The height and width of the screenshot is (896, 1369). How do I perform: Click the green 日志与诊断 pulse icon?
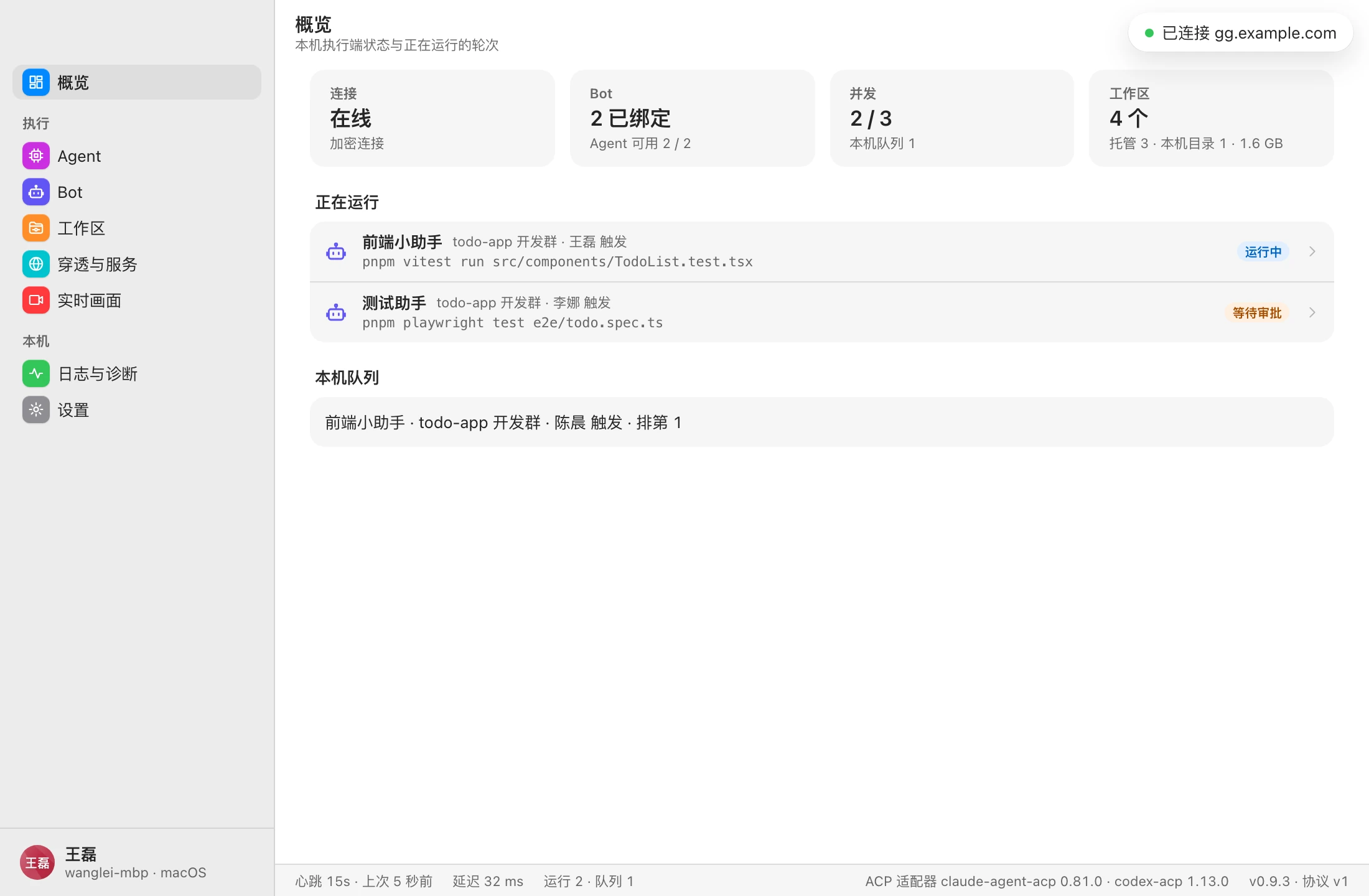pyautogui.click(x=36, y=373)
